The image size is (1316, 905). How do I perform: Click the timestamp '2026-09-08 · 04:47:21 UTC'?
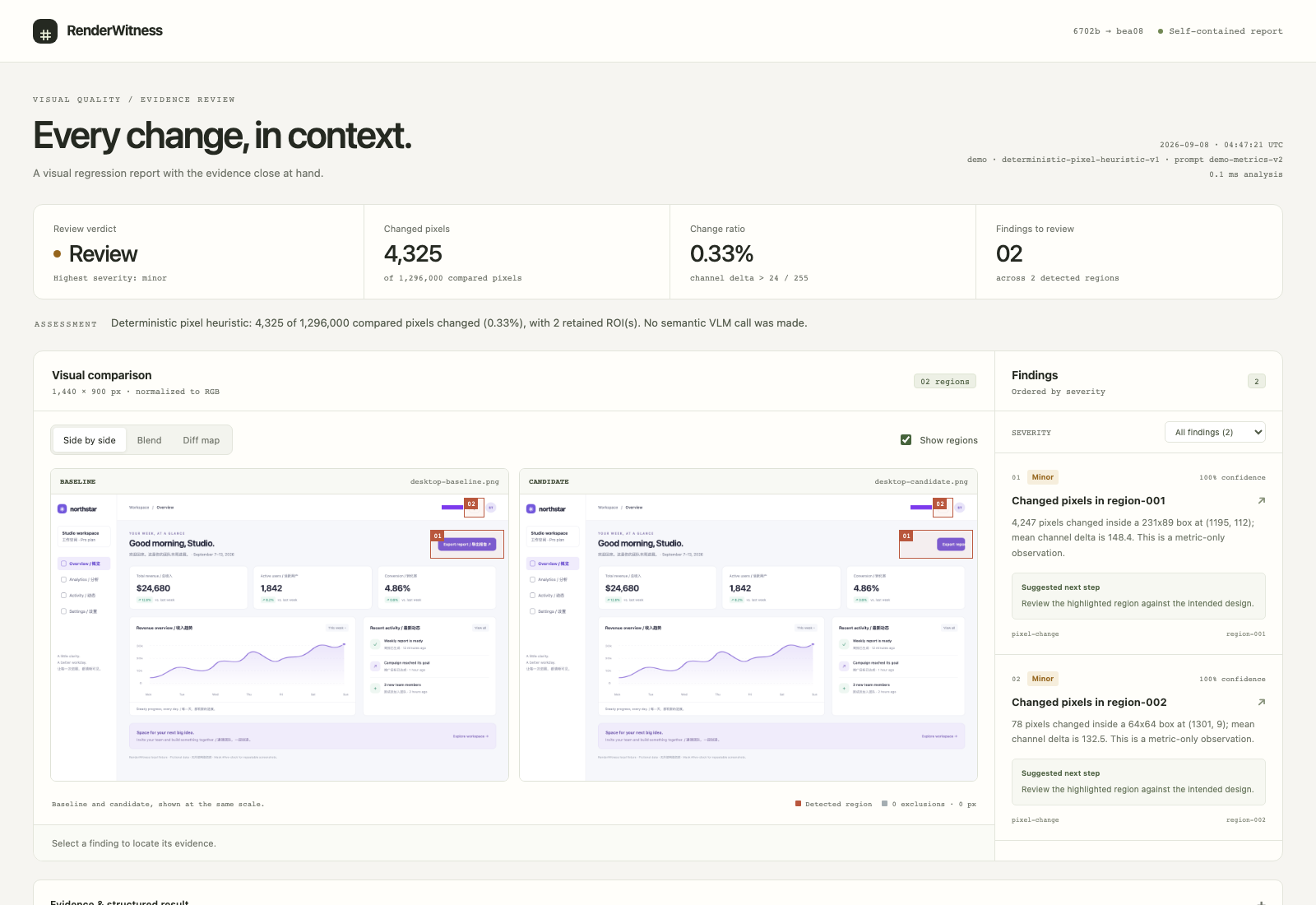[x=1221, y=145]
